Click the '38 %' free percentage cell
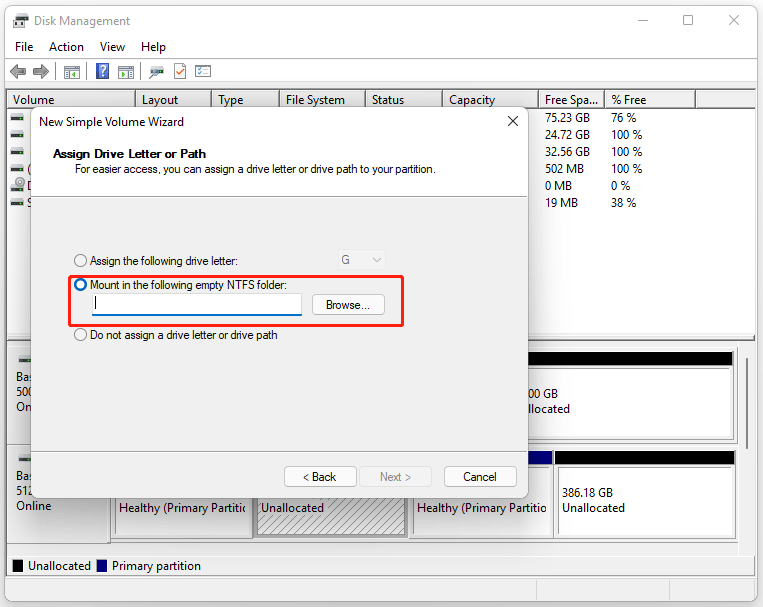Viewport: 763px width, 607px height. point(624,203)
